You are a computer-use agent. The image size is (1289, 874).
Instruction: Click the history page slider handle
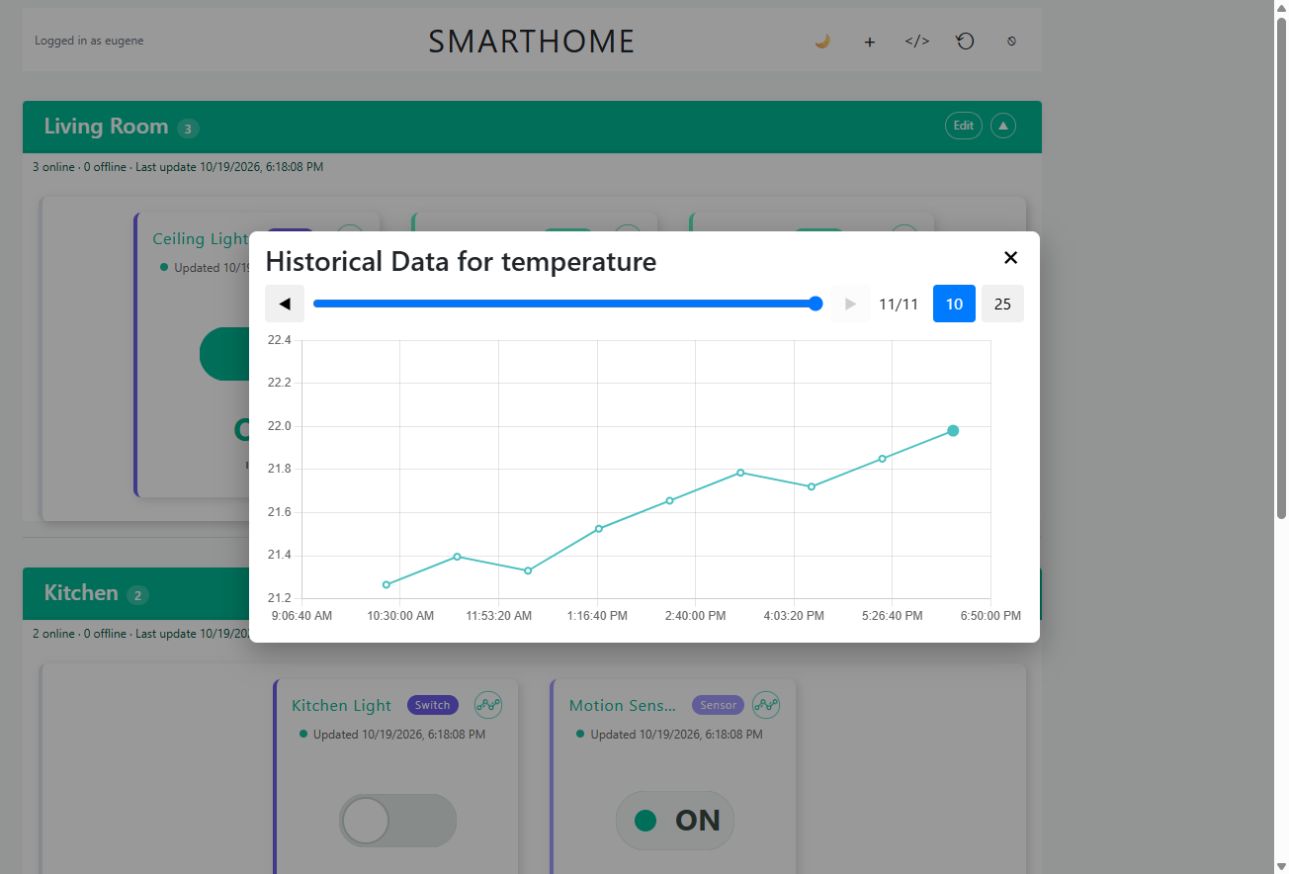[816, 304]
